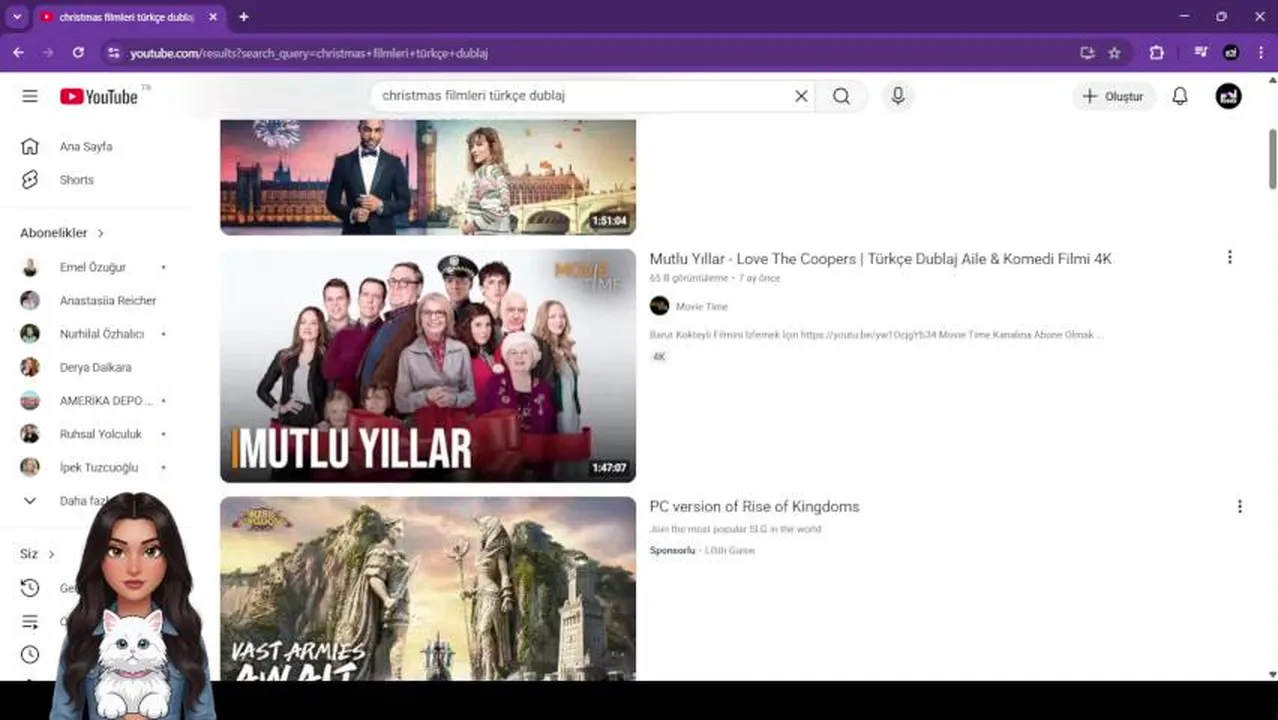Click the page vertical scrollbar
The height and width of the screenshot is (720, 1278).
point(1272,157)
